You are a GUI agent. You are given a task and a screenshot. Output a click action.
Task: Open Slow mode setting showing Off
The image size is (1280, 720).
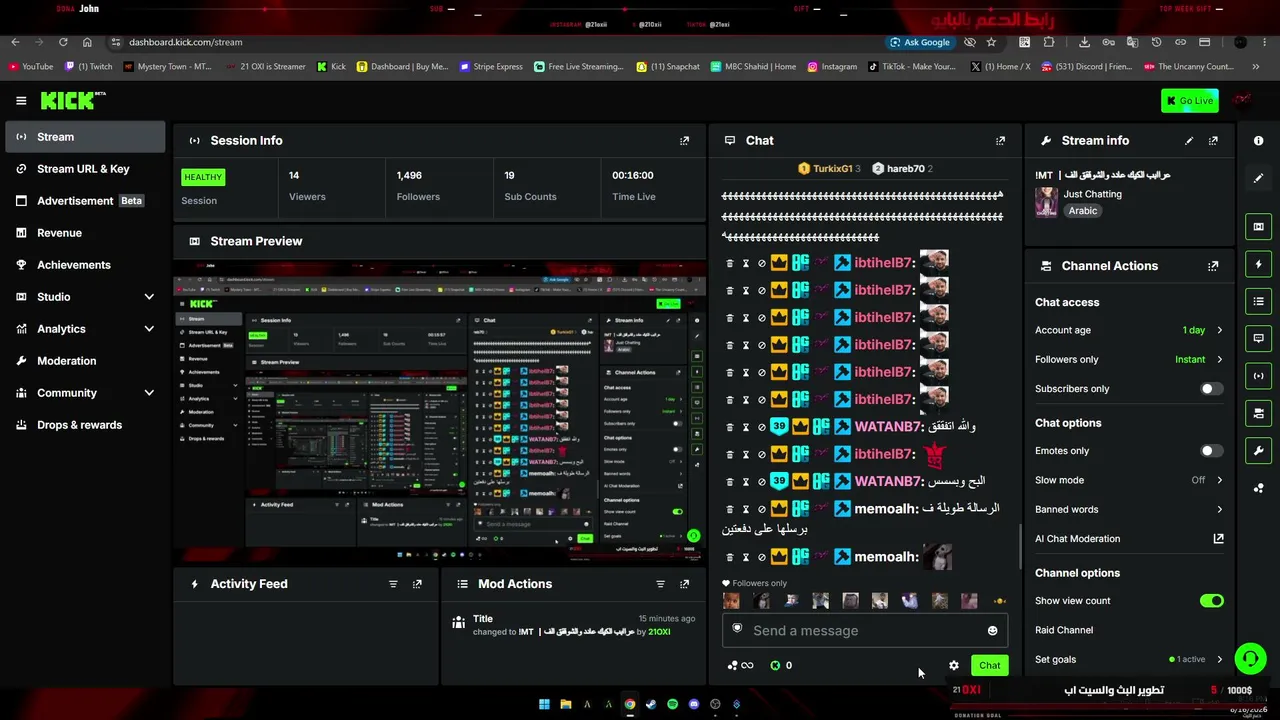pyautogui.click(x=1129, y=480)
